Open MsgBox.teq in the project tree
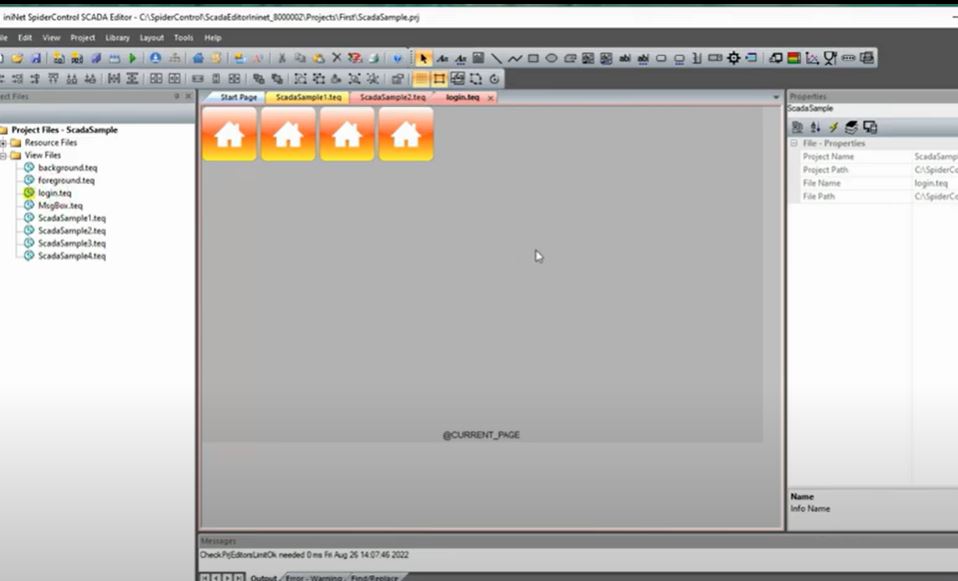Image resolution: width=958 pixels, height=581 pixels. click(60, 205)
